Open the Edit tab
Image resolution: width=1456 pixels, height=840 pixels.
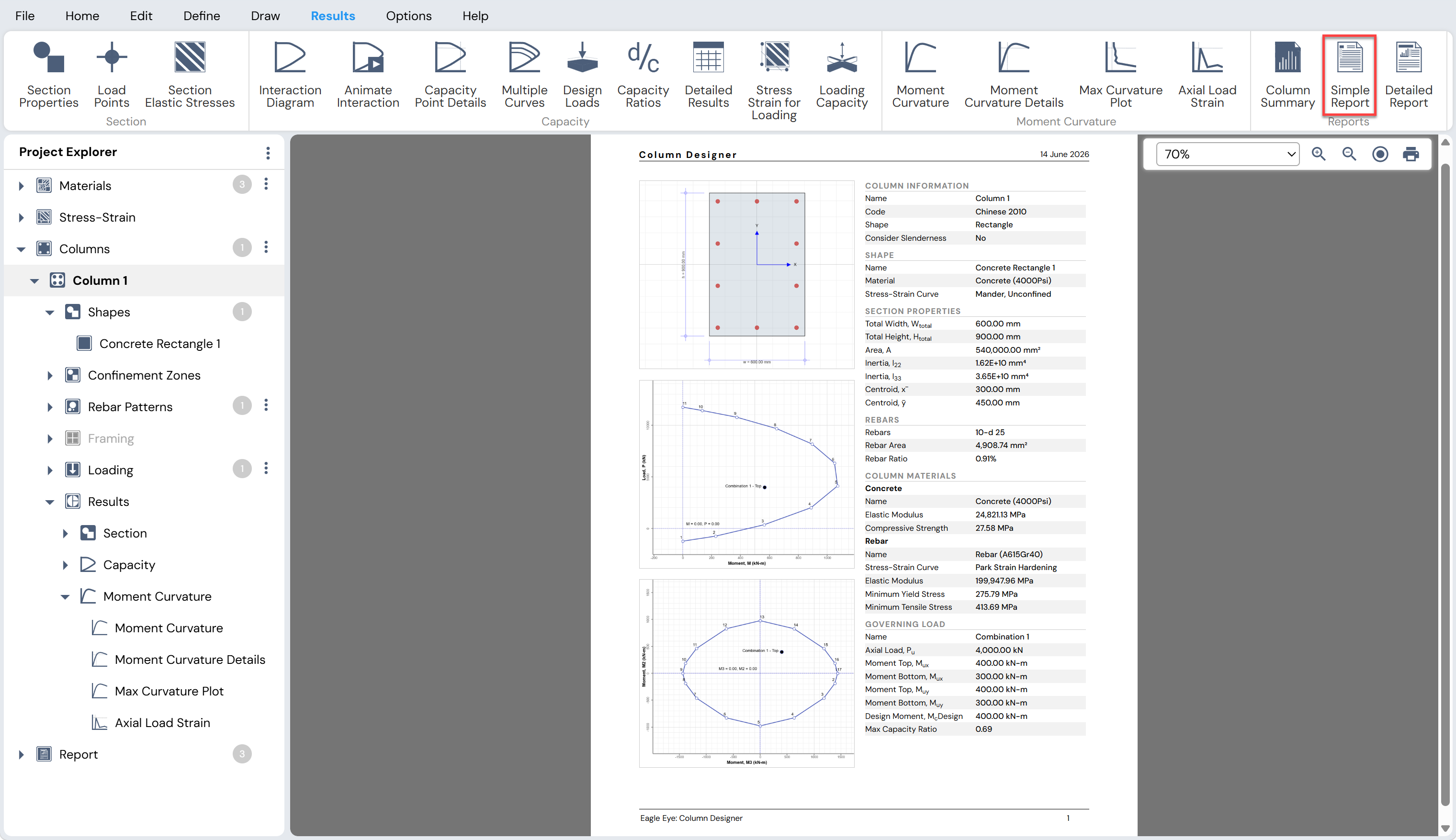[x=141, y=16]
